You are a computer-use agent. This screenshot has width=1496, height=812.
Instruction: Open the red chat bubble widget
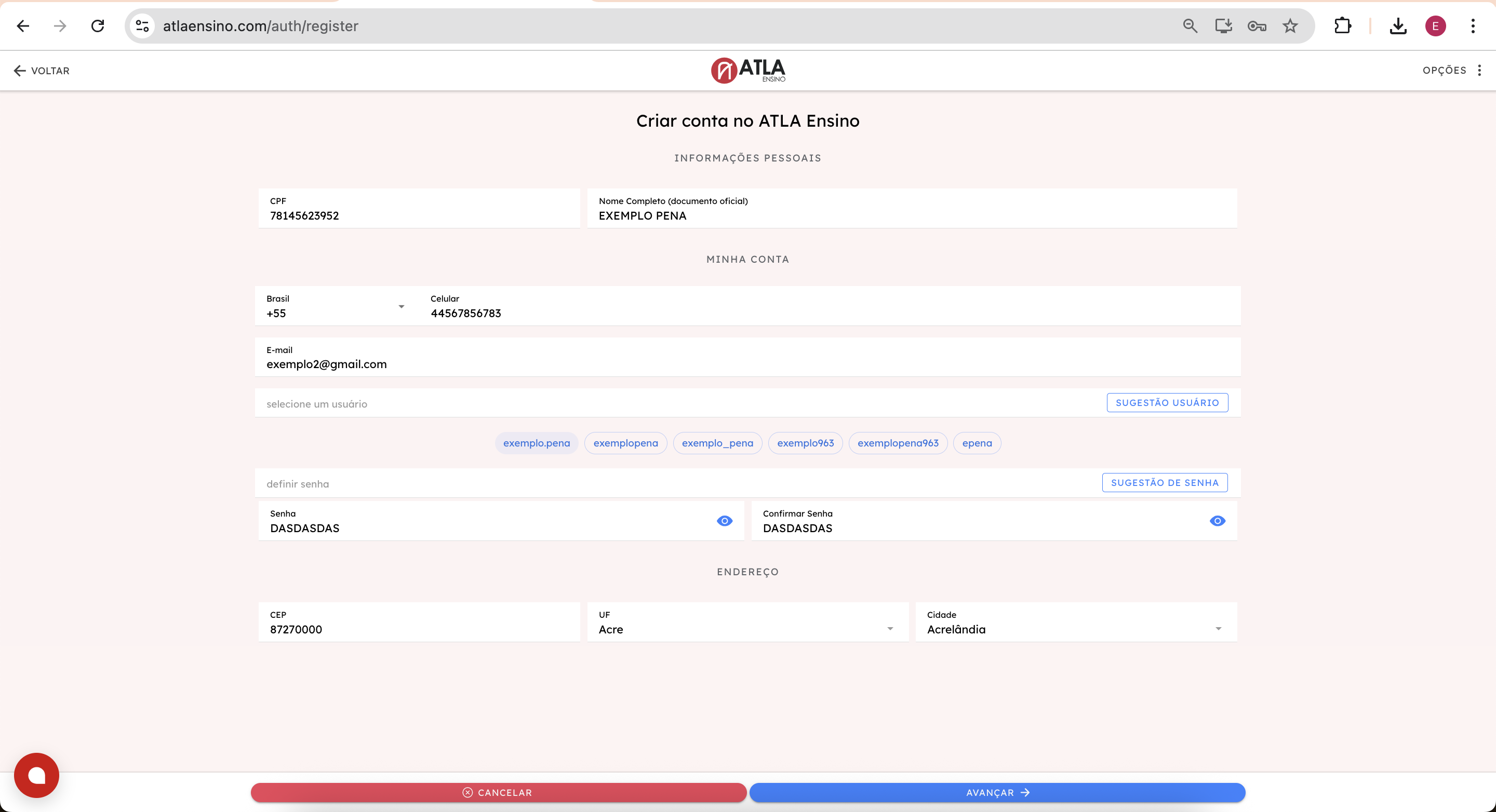pos(36,776)
